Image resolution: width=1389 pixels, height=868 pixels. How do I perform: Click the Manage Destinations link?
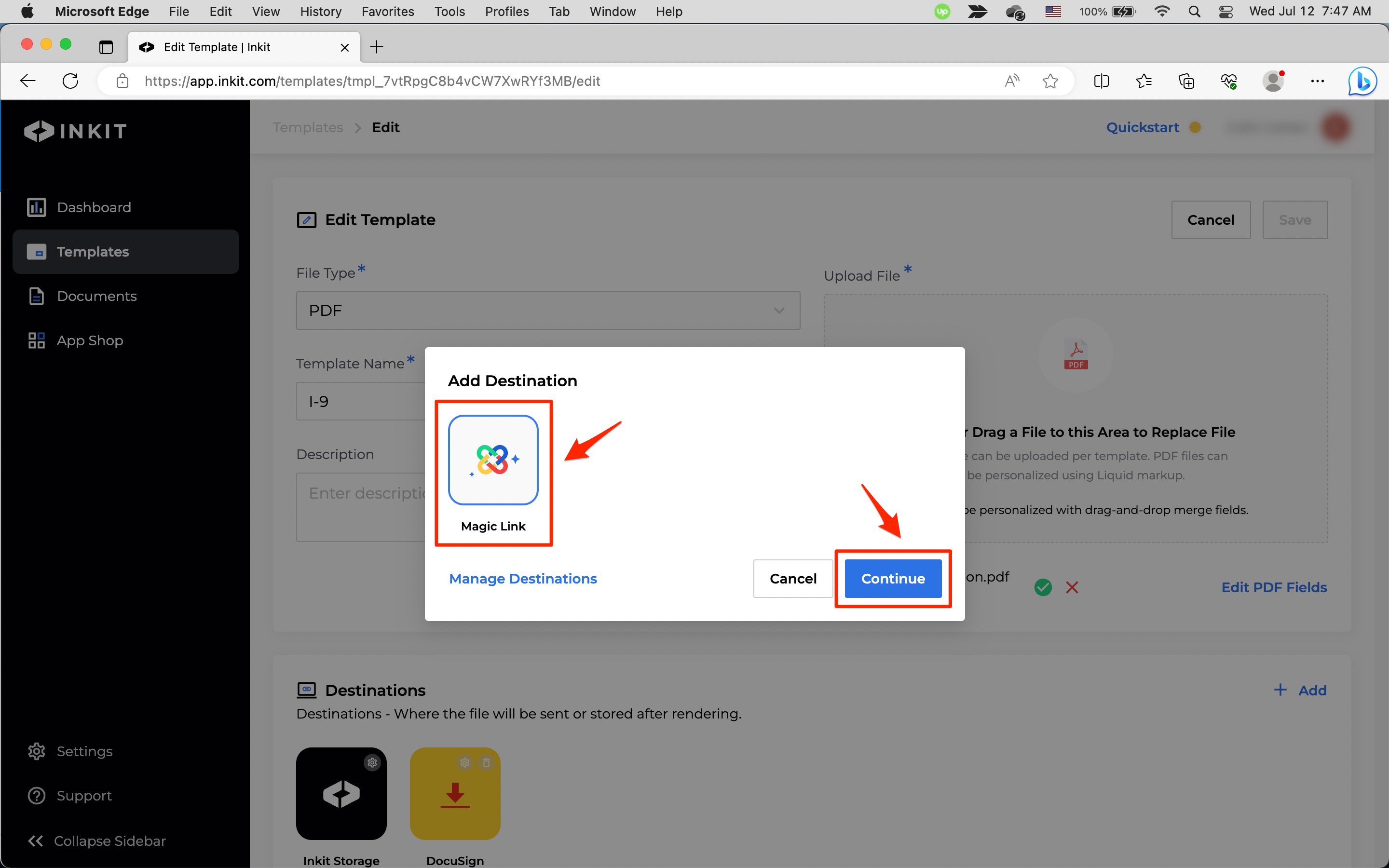[x=522, y=578]
